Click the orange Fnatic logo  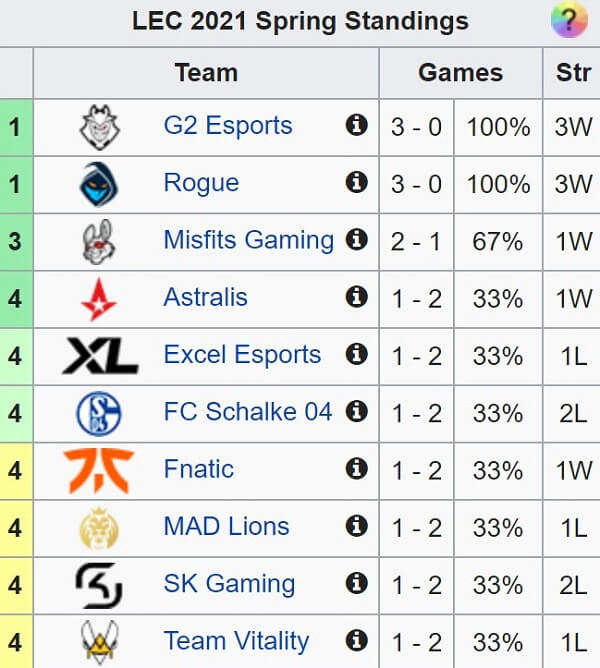pyautogui.click(x=98, y=470)
